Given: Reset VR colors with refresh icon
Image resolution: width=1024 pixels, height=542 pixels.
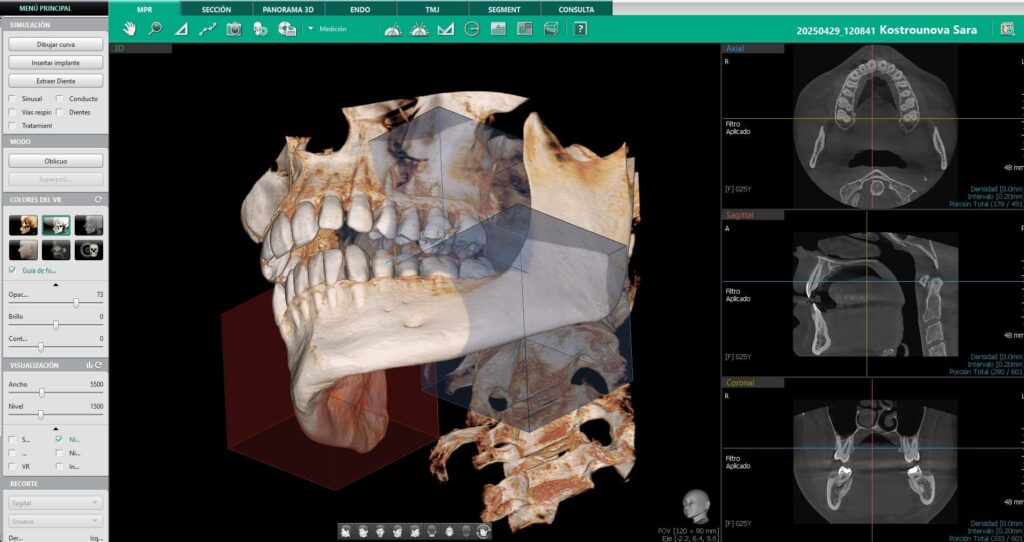Looking at the screenshot, I should [98, 200].
